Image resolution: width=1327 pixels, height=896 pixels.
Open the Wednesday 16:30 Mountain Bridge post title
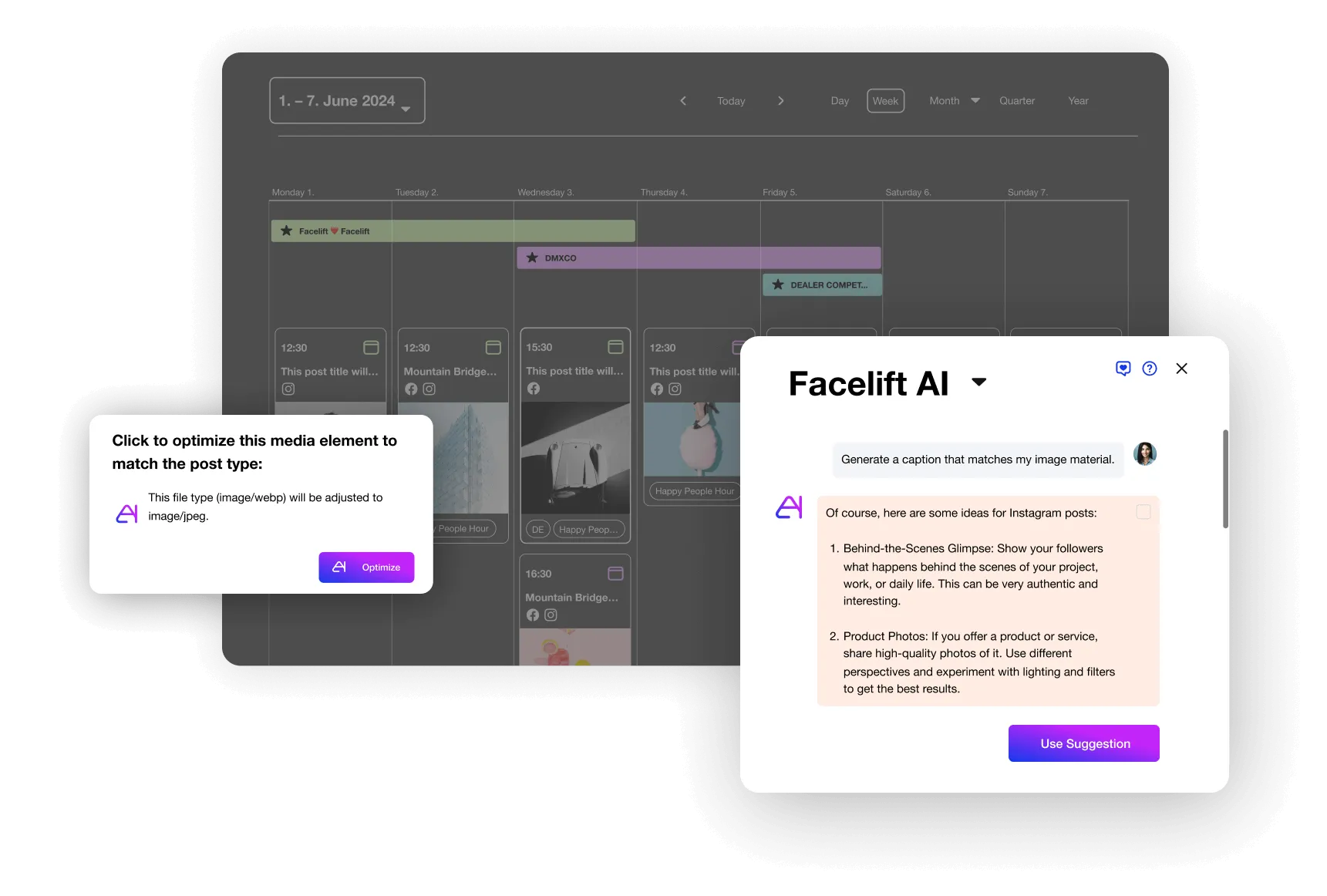tap(571, 598)
